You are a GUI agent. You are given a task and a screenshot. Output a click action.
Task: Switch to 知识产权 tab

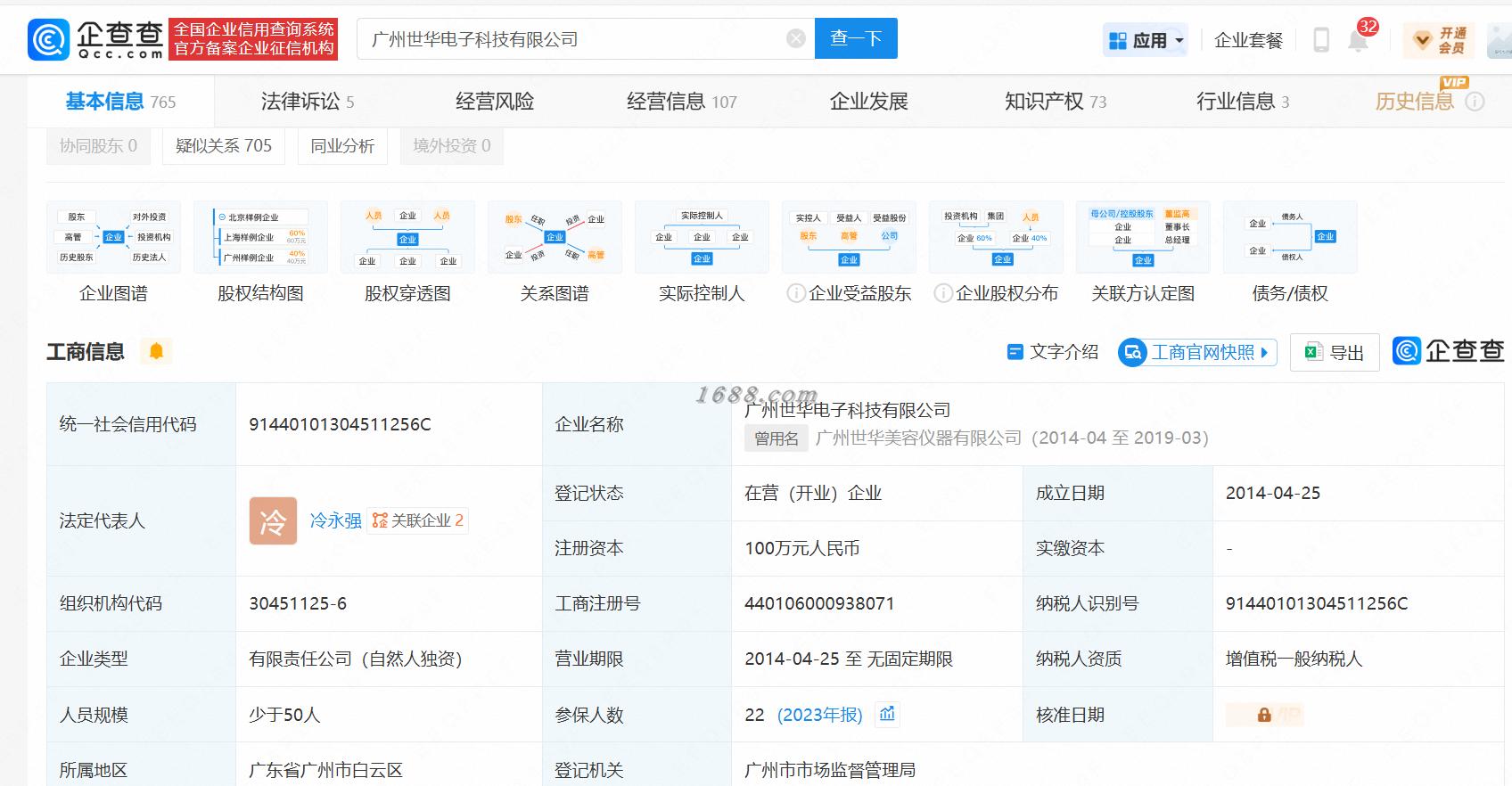1056,102
